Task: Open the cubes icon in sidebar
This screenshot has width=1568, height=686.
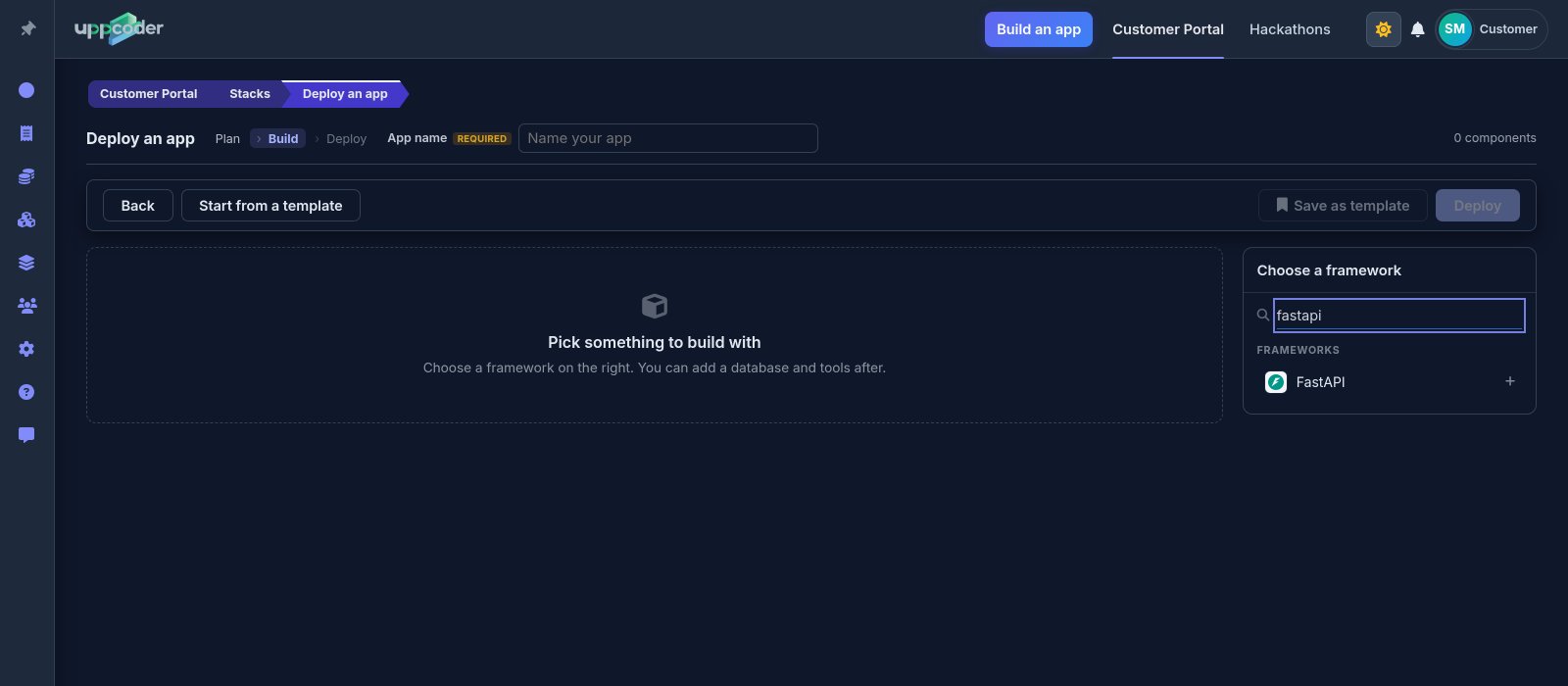Action: point(26,220)
